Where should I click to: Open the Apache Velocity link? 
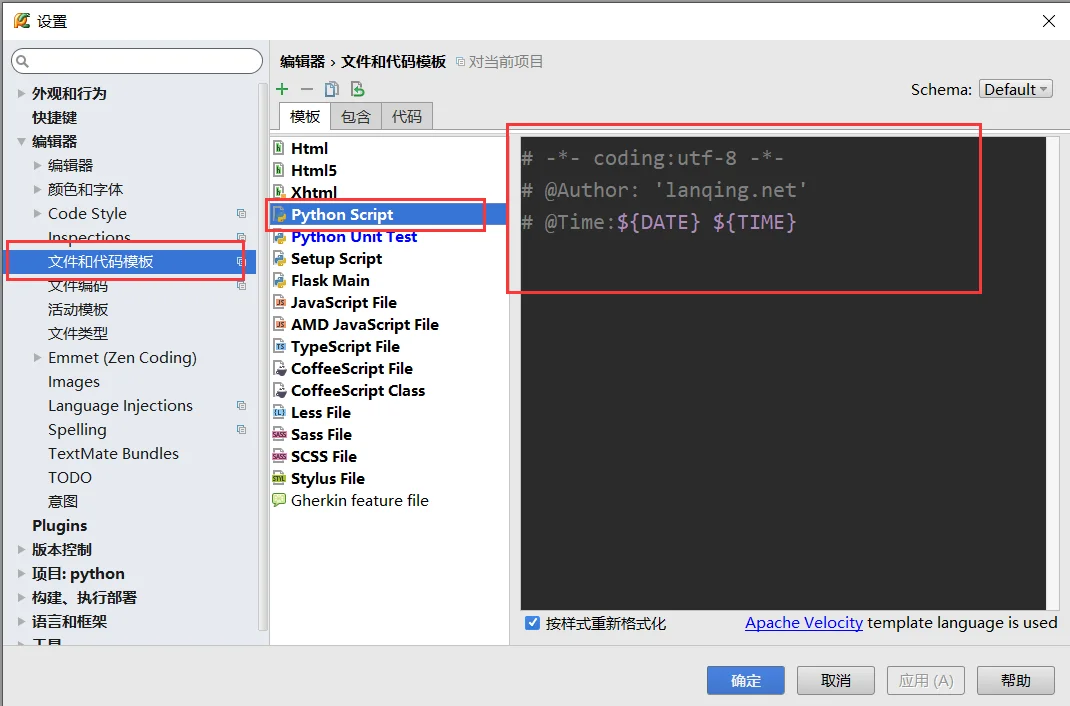point(803,622)
